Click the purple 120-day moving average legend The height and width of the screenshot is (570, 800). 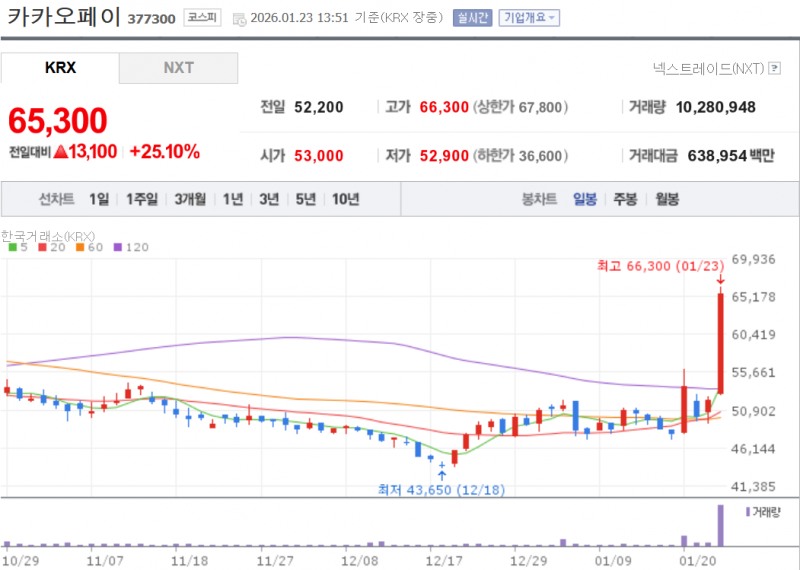pos(132,247)
